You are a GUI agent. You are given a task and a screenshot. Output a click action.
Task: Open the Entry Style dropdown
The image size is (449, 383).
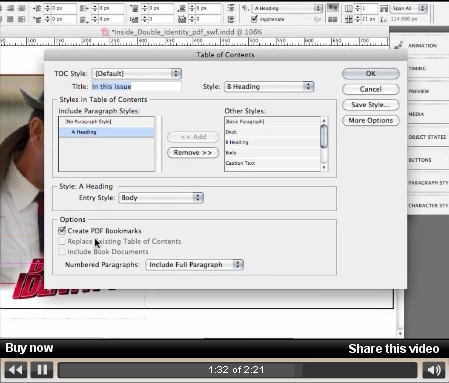click(161, 198)
